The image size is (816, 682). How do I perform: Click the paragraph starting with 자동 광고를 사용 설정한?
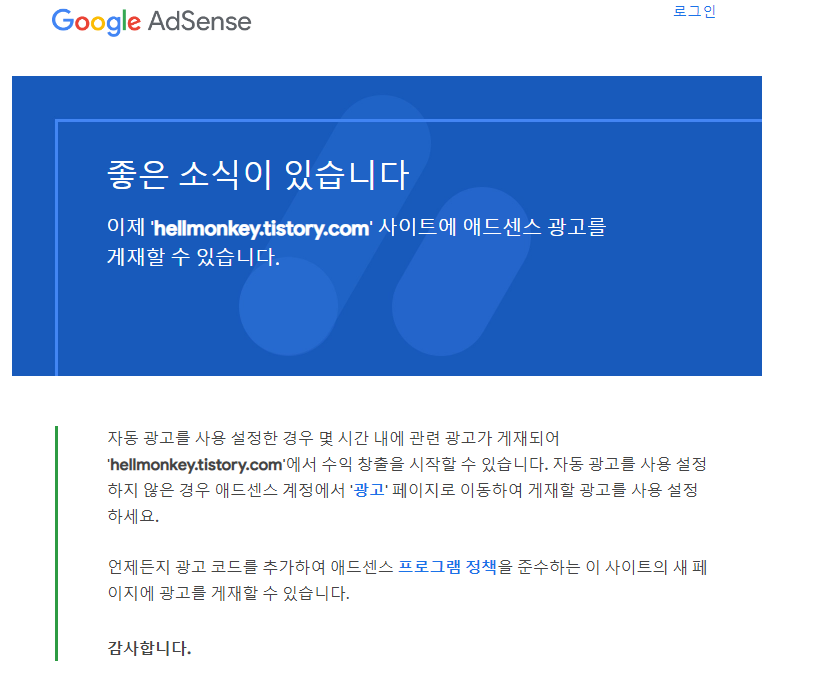[x=407, y=477]
